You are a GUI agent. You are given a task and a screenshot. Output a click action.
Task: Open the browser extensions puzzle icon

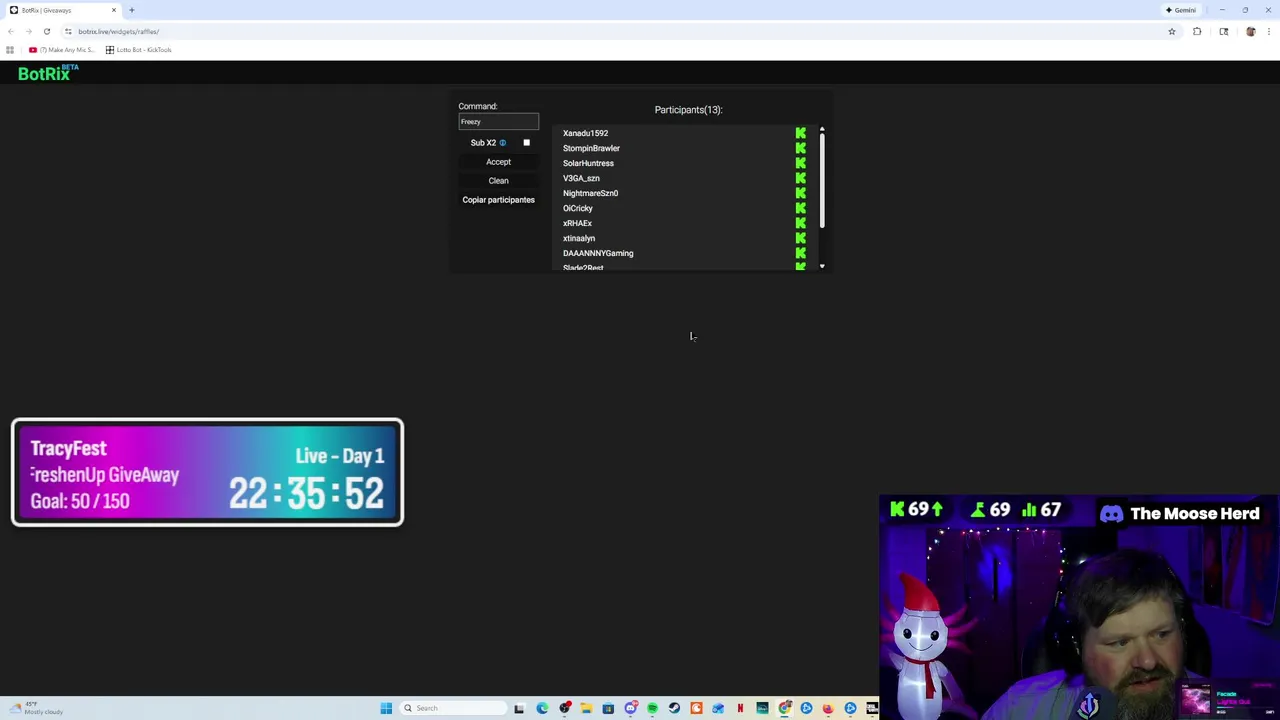[1197, 31]
